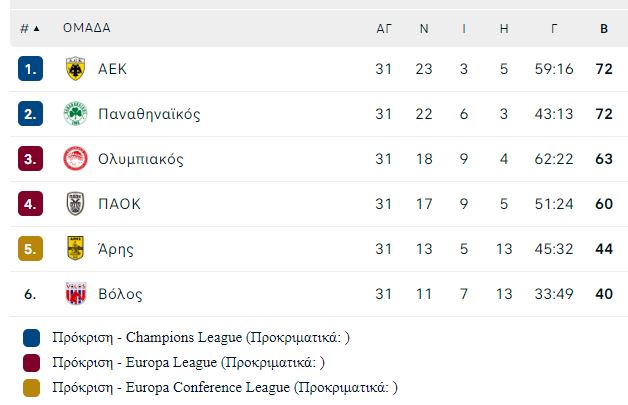628x405 pixels.
Task: Click the AEK team crest icon
Action: coord(75,69)
